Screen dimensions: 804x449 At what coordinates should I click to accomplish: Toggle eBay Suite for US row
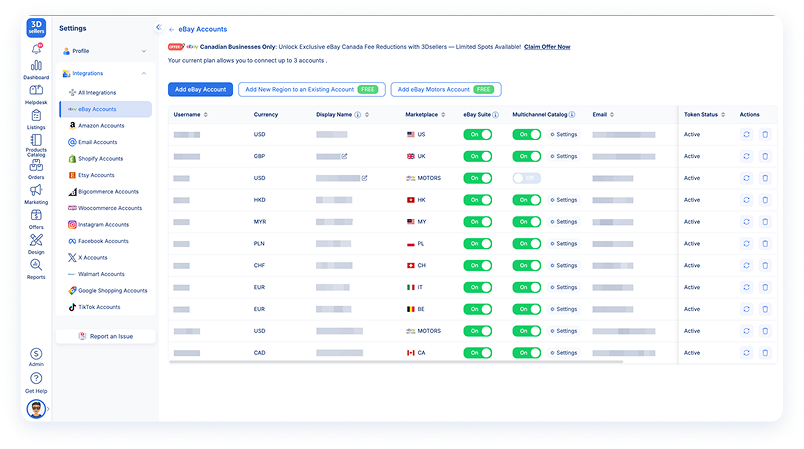point(477,134)
